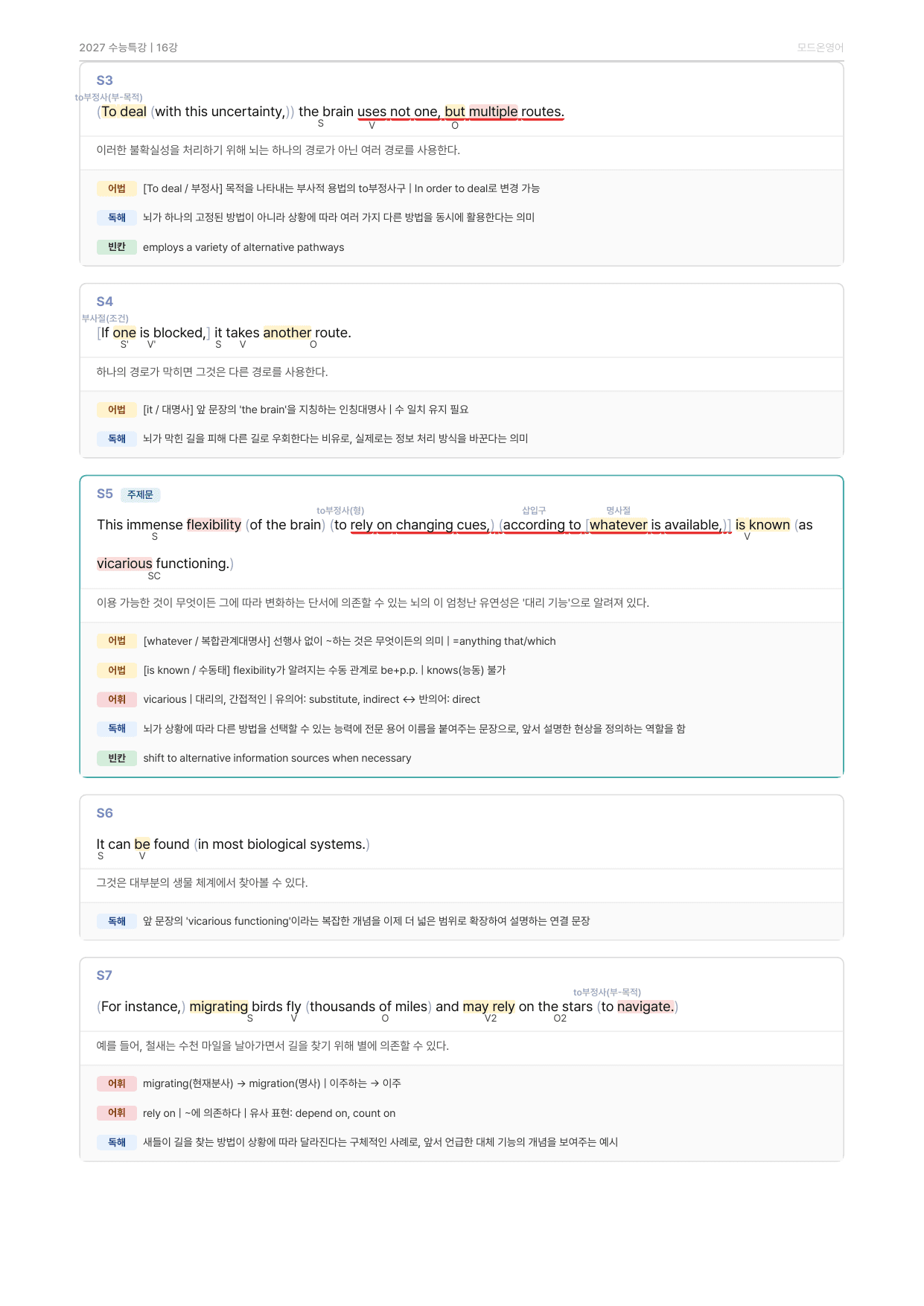
Task: Click the 어법 tag for 'it / 대명사'
Action: click(x=116, y=410)
